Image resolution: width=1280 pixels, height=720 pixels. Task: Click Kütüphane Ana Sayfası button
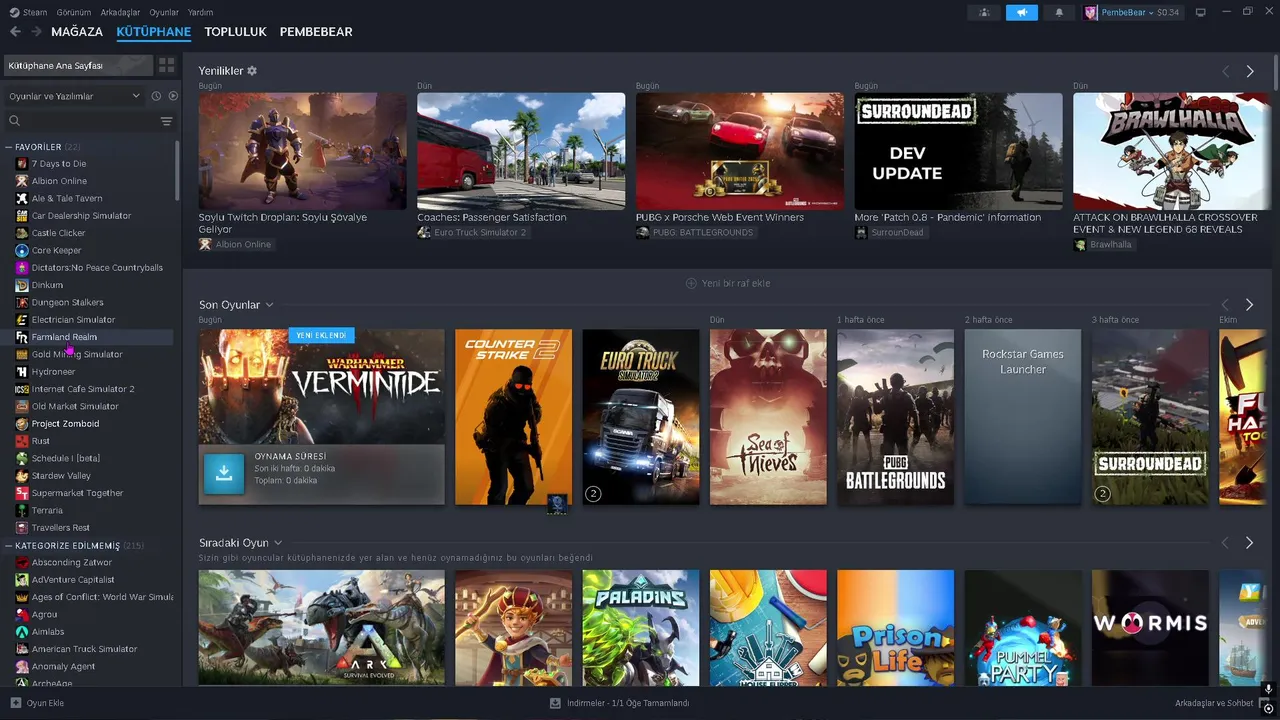(x=78, y=65)
